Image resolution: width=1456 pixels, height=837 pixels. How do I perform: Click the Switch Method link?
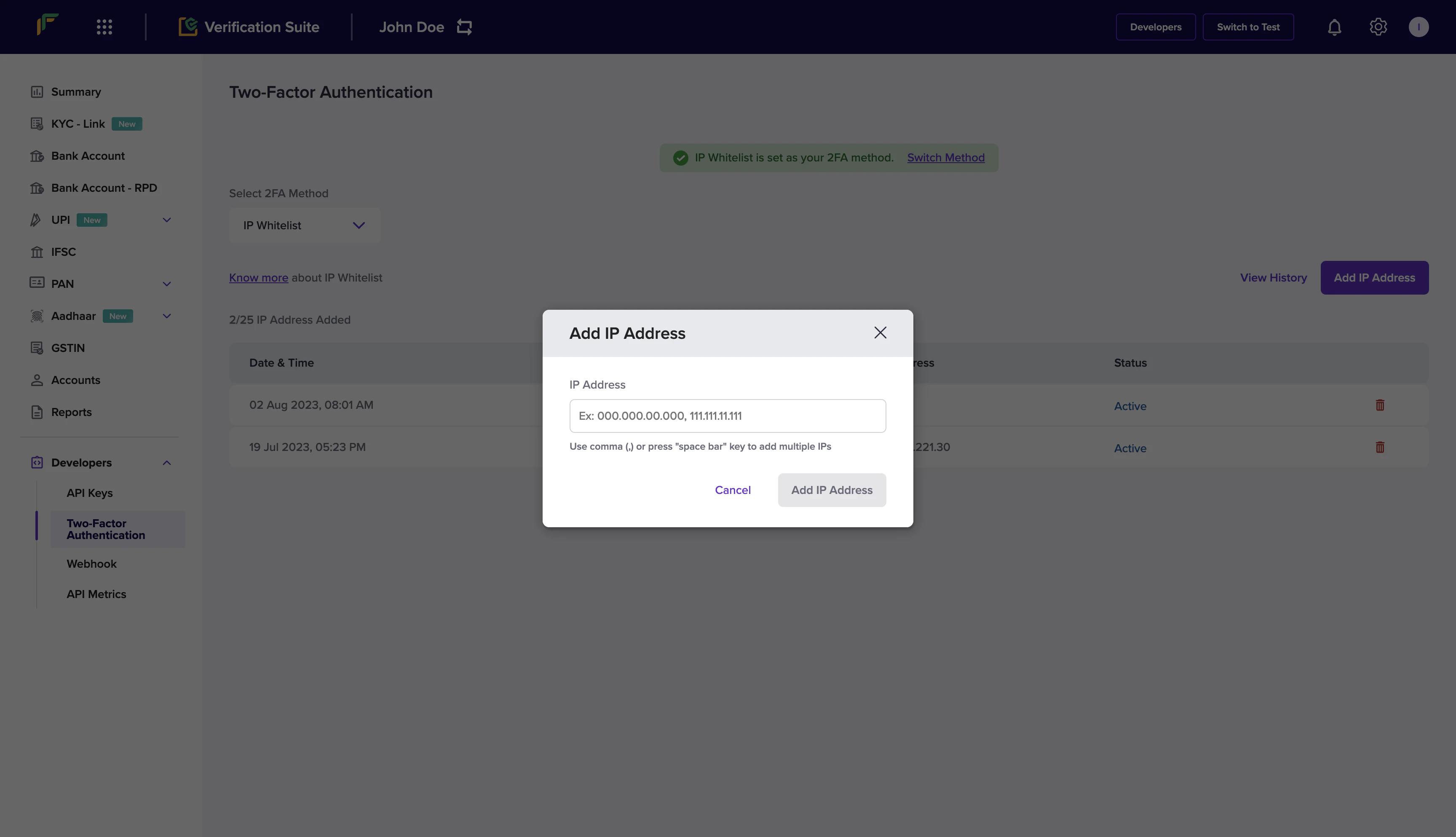pyautogui.click(x=945, y=158)
